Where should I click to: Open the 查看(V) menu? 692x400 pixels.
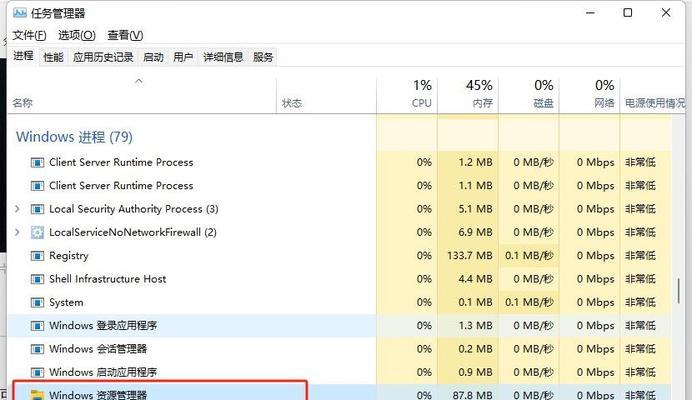coord(125,35)
